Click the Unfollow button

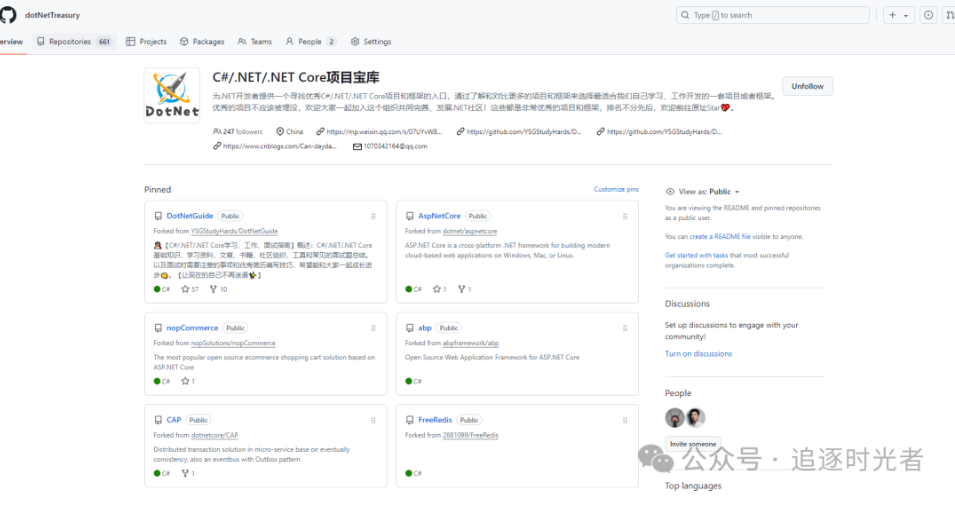tap(807, 86)
